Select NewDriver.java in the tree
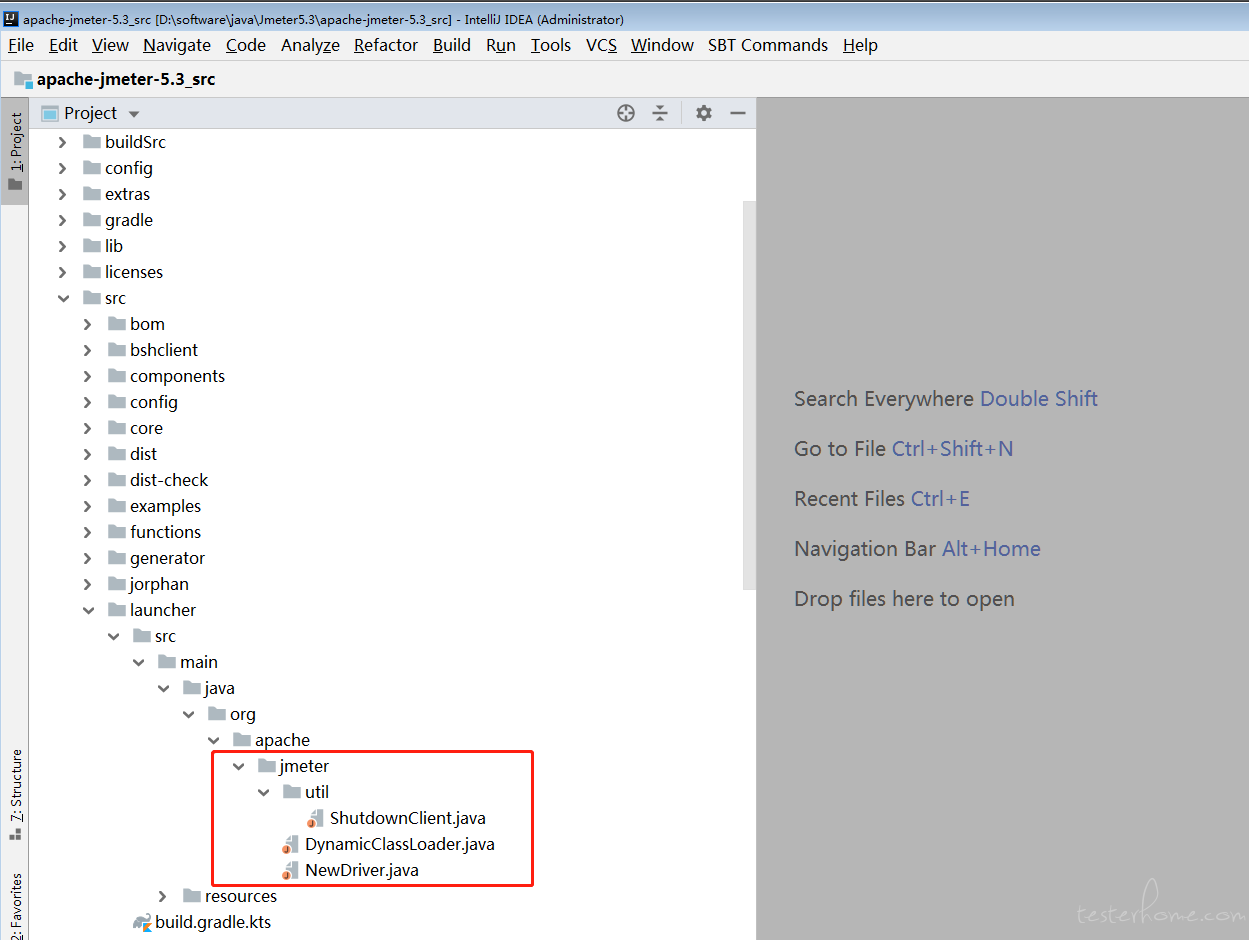 click(x=362, y=870)
